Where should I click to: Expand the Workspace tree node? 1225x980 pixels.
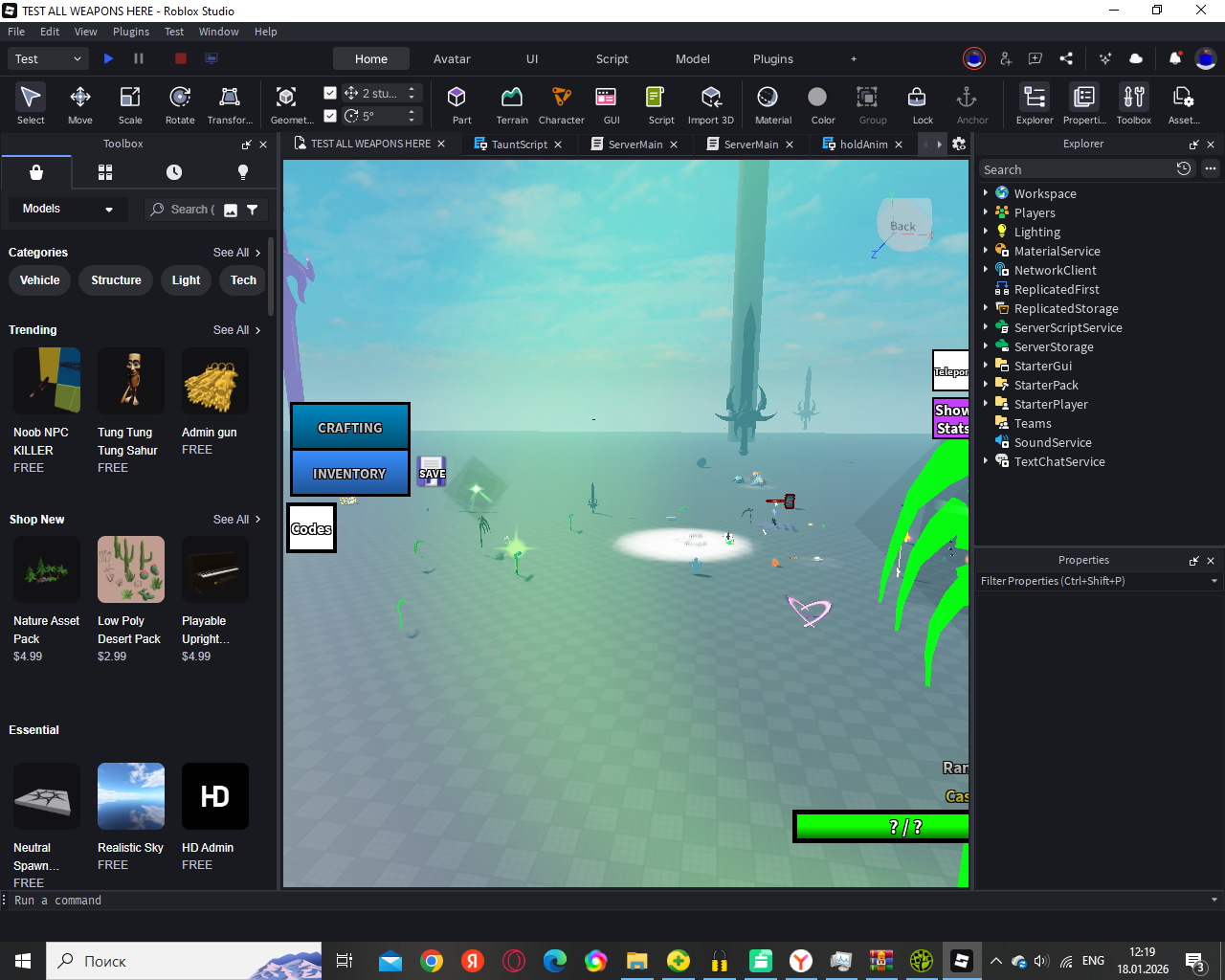[985, 193]
